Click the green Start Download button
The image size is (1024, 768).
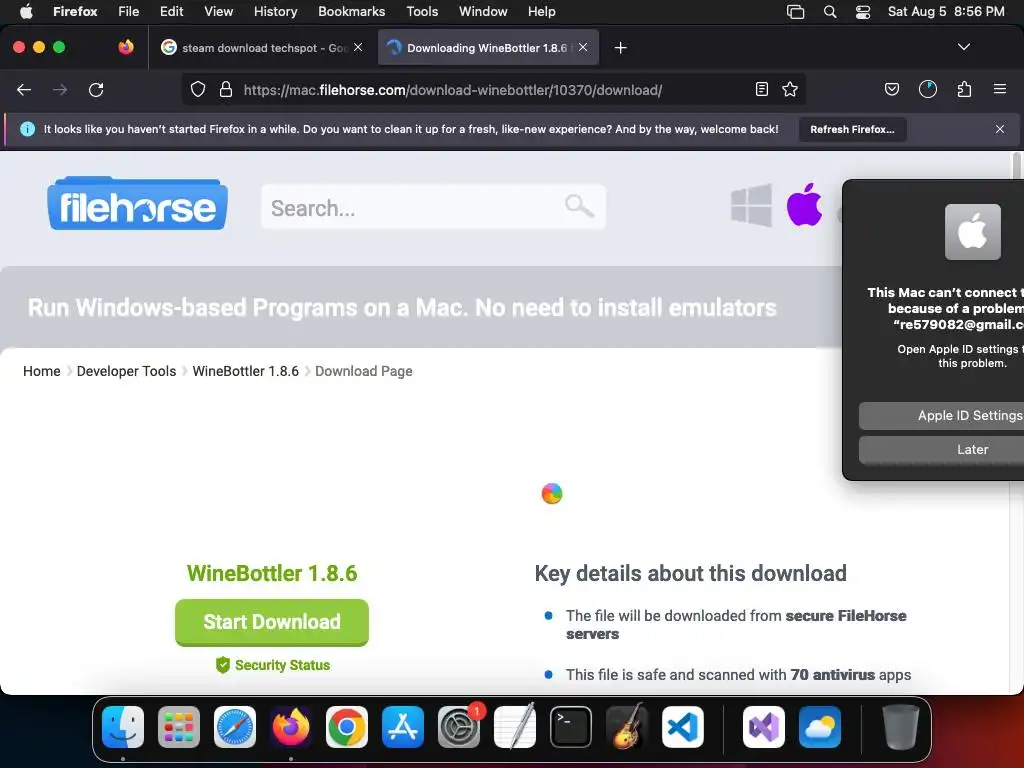pyautogui.click(x=272, y=622)
